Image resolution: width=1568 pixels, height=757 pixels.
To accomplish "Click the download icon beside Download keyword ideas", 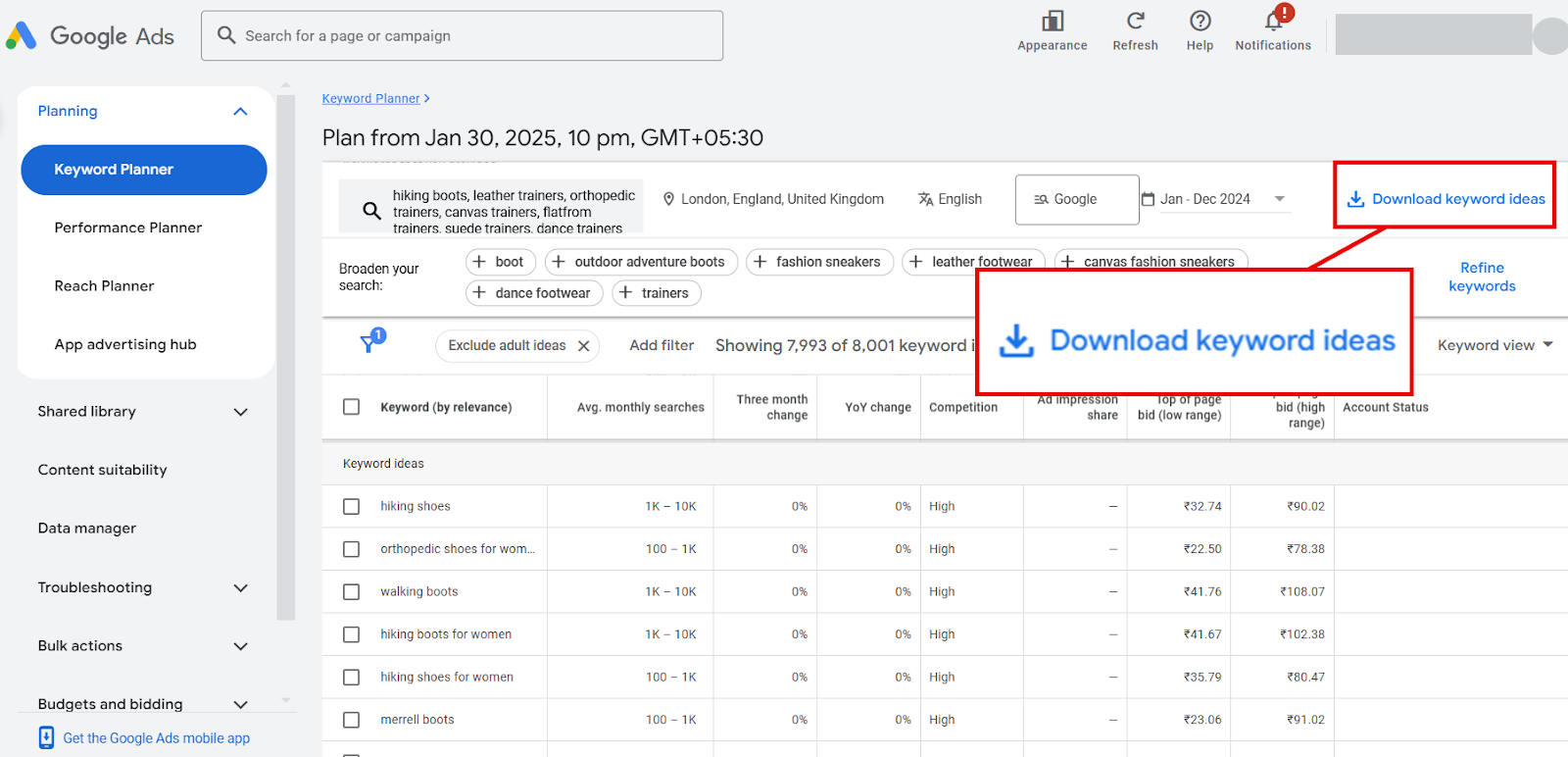I will [x=1356, y=199].
